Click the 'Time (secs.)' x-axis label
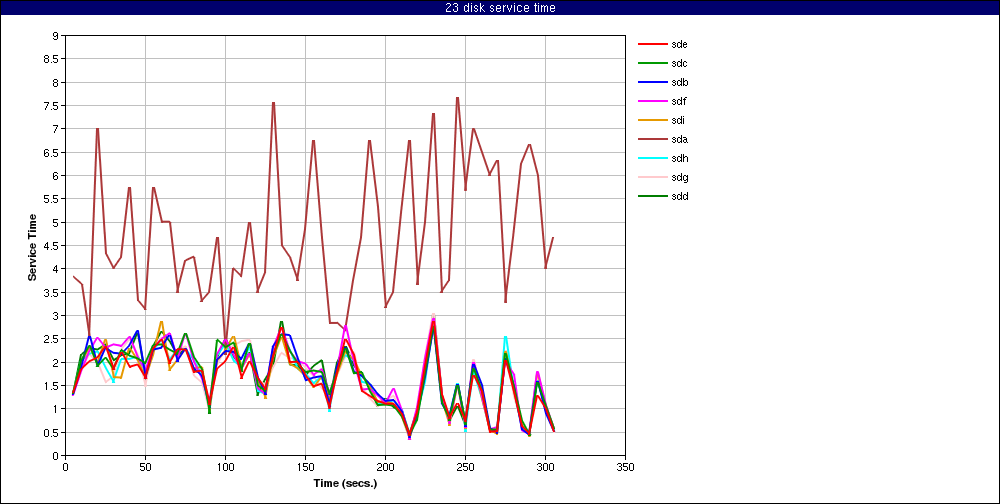This screenshot has width=1000, height=504. 345,483
